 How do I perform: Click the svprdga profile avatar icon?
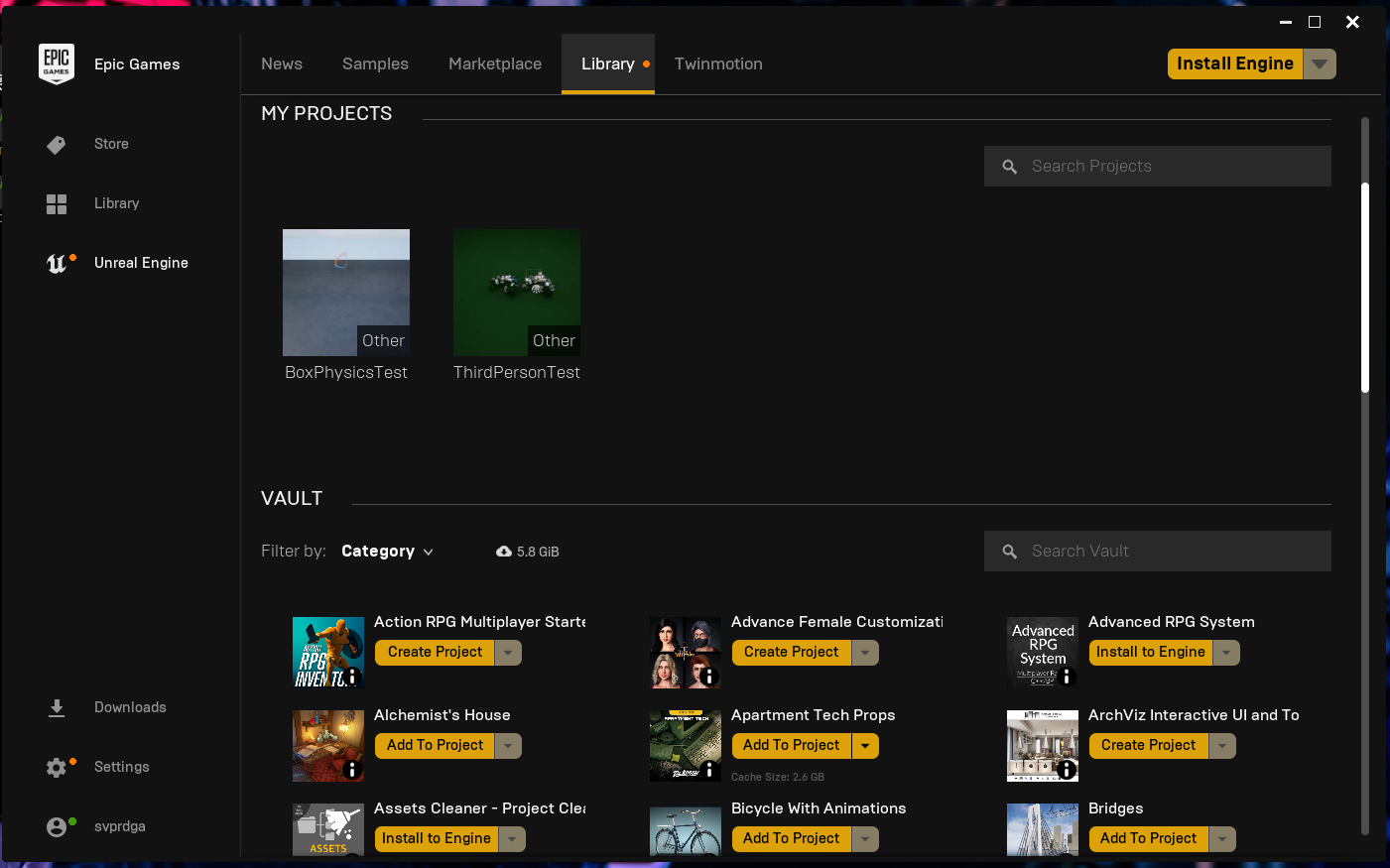click(x=57, y=827)
